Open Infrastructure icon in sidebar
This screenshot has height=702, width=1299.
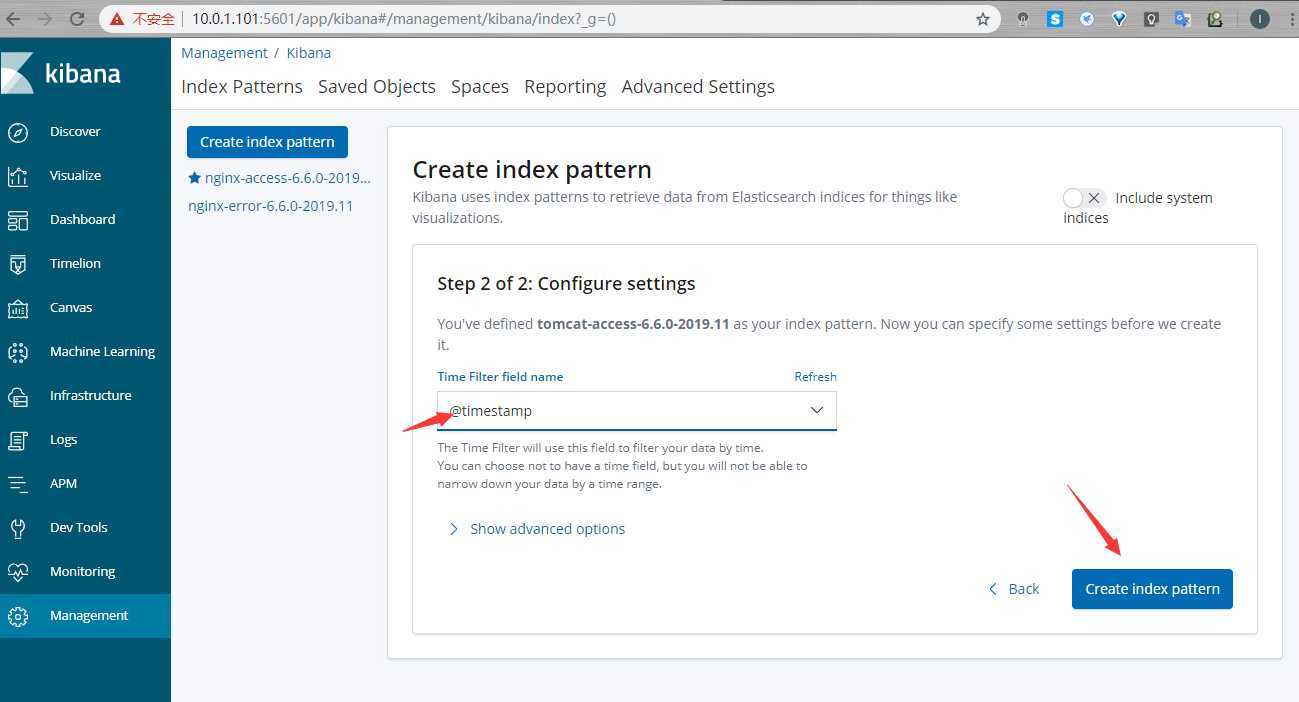(18, 396)
